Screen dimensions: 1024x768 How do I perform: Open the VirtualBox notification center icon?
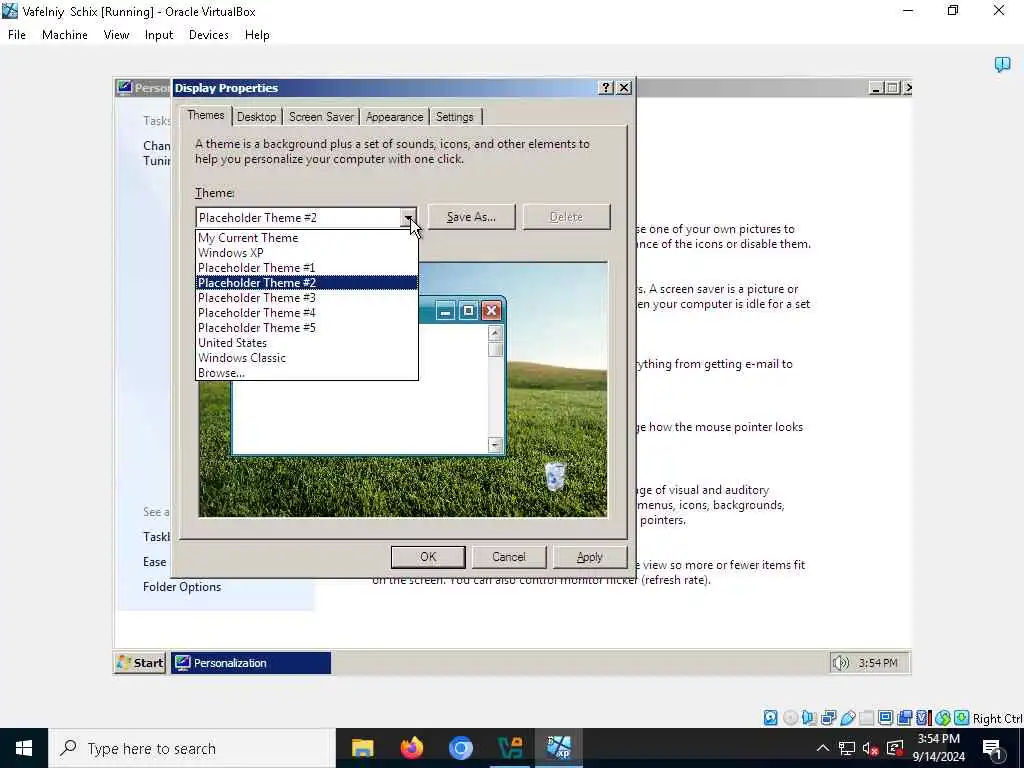[1002, 64]
